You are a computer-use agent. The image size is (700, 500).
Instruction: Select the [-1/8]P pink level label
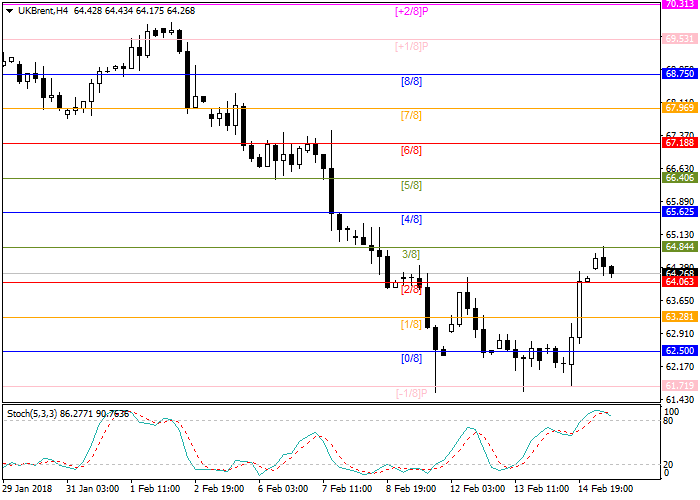(x=411, y=392)
